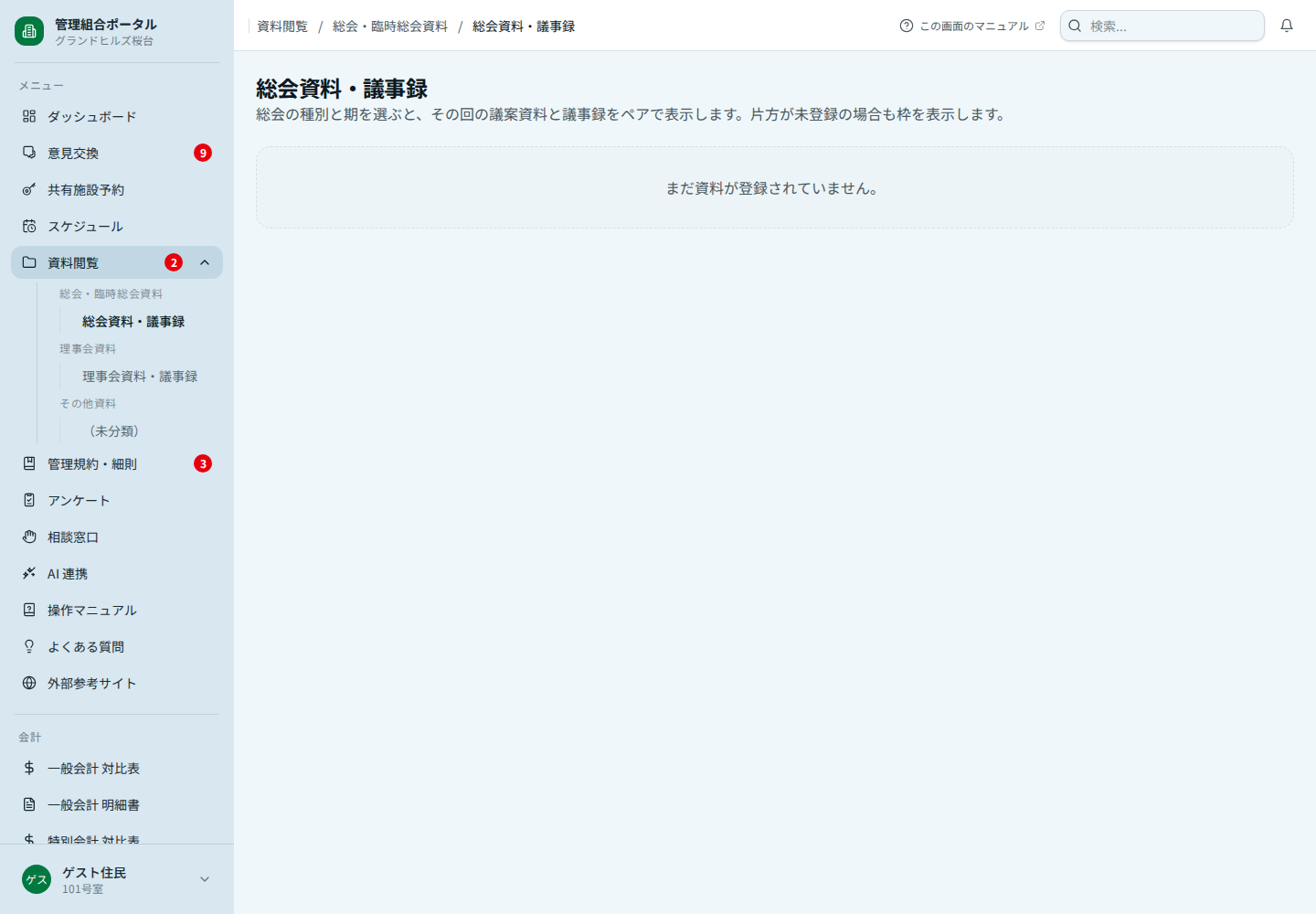1316x914 pixels.
Task: Open 一般会計 対比表 entry
Action: pos(117,768)
